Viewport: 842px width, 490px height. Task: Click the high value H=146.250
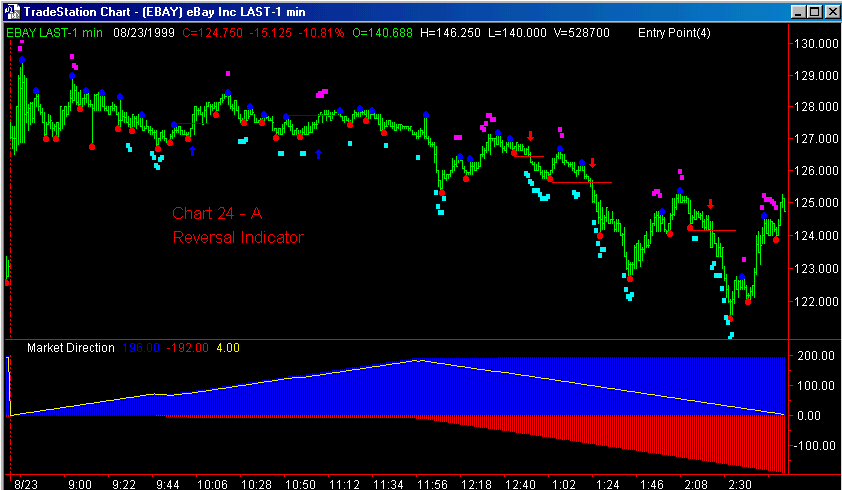(x=450, y=33)
